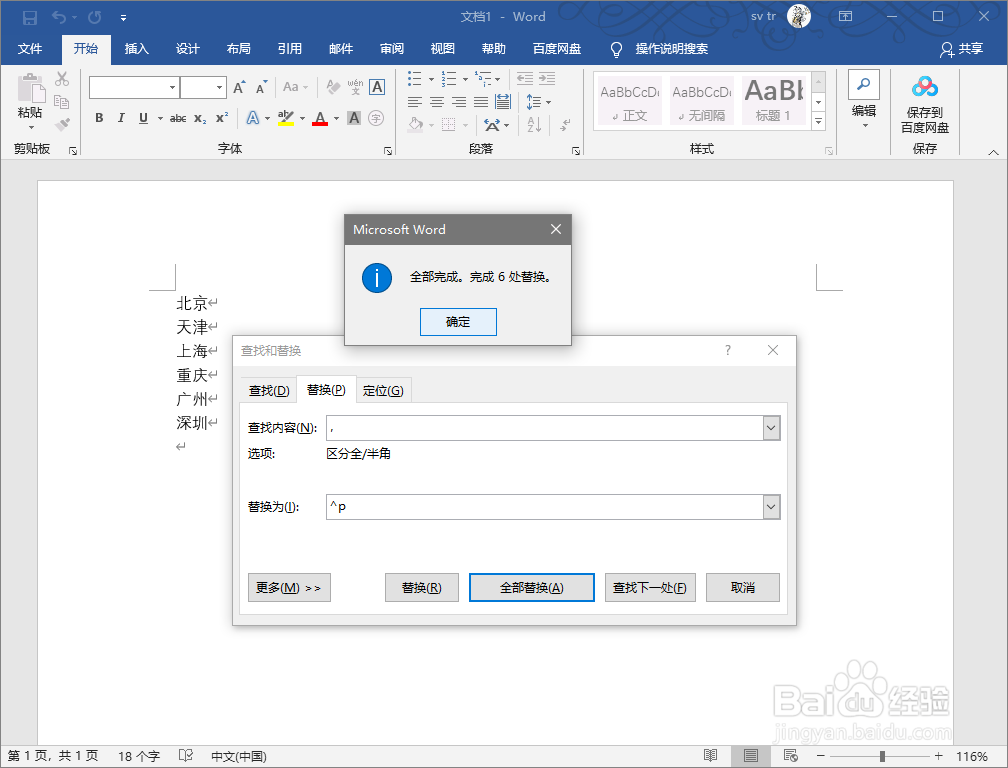Screen dimensions: 1008x768
Task: Open the font size dropdown
Action: pos(219,87)
